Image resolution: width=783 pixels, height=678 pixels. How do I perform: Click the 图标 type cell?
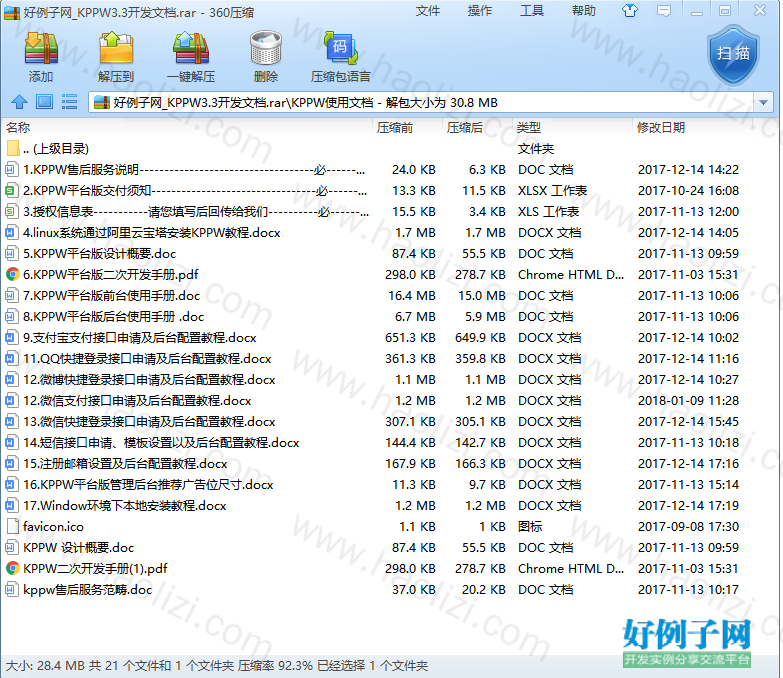click(530, 526)
